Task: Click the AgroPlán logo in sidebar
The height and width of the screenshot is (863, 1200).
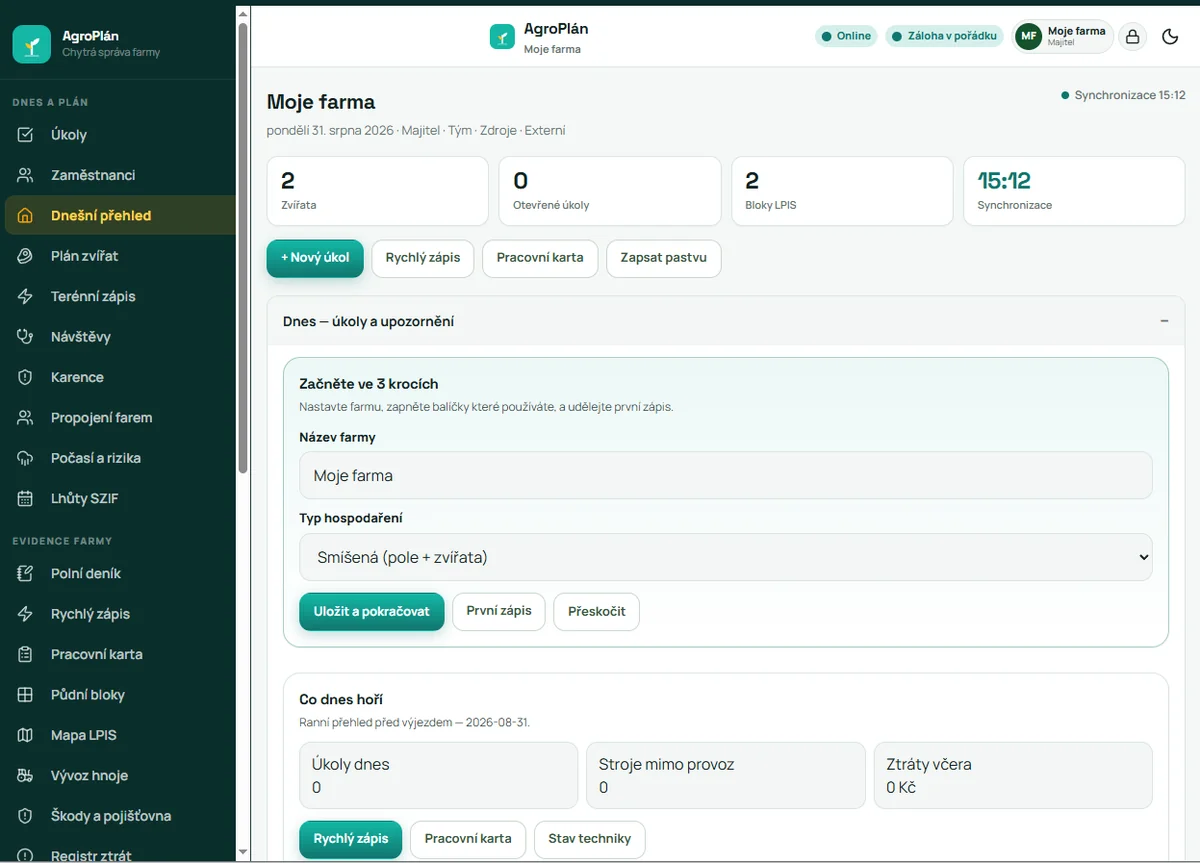Action: click(x=31, y=44)
